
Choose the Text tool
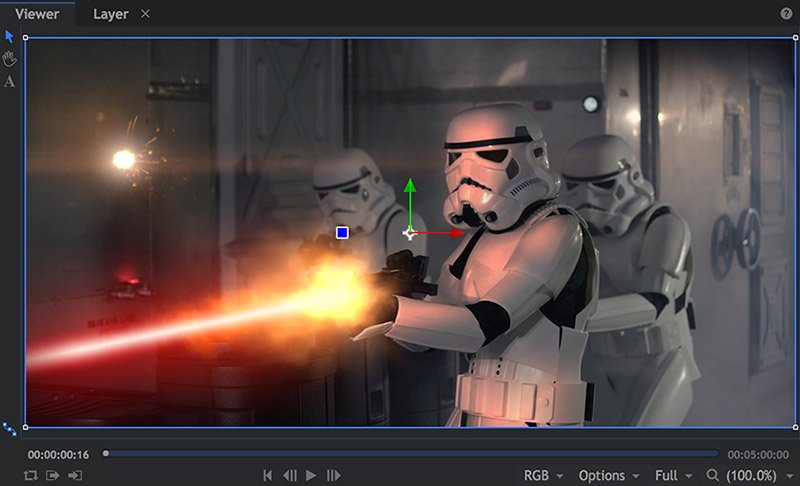9,82
